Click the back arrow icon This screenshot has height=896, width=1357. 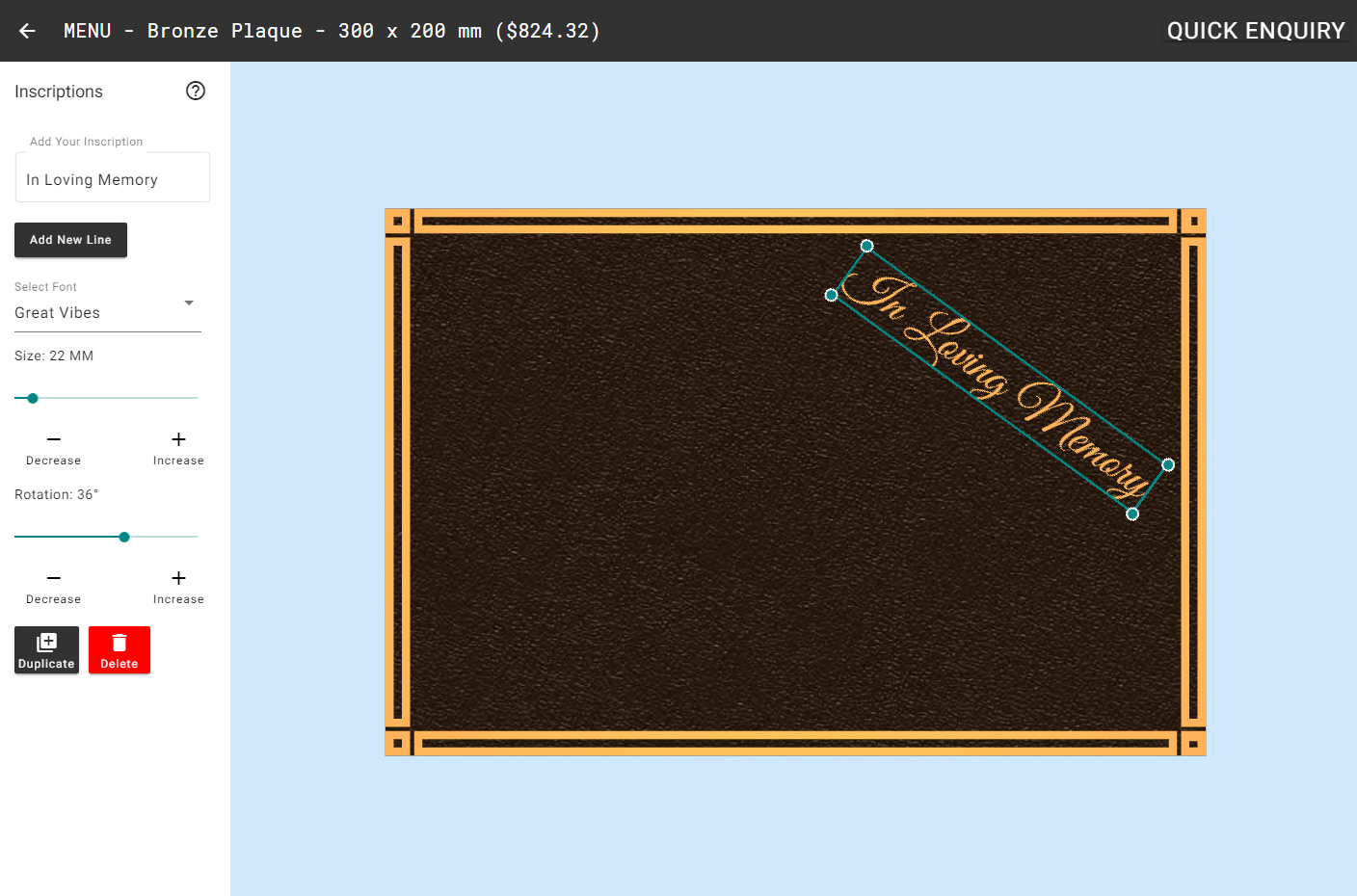tap(27, 31)
